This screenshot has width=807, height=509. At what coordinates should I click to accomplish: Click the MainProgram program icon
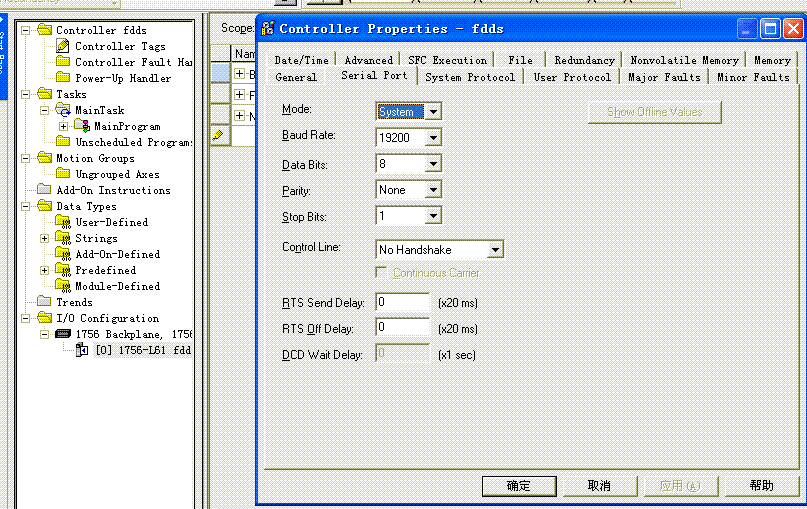coord(82,126)
